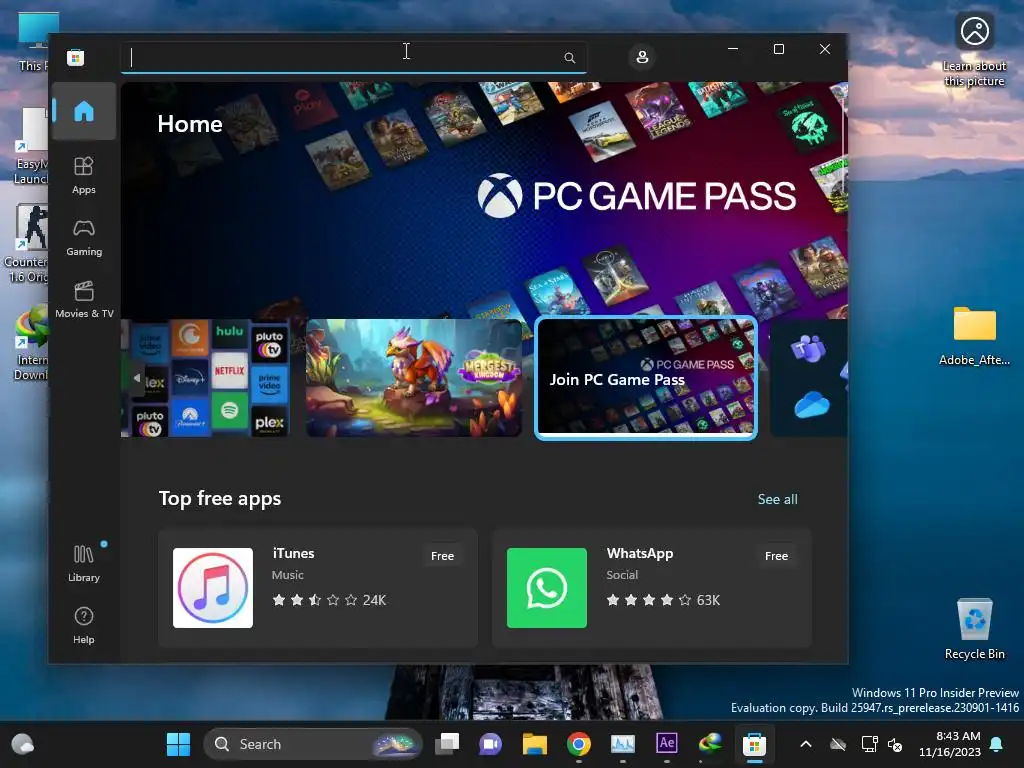Open the Windows Start menu
1024x768 pixels.
(x=178, y=744)
